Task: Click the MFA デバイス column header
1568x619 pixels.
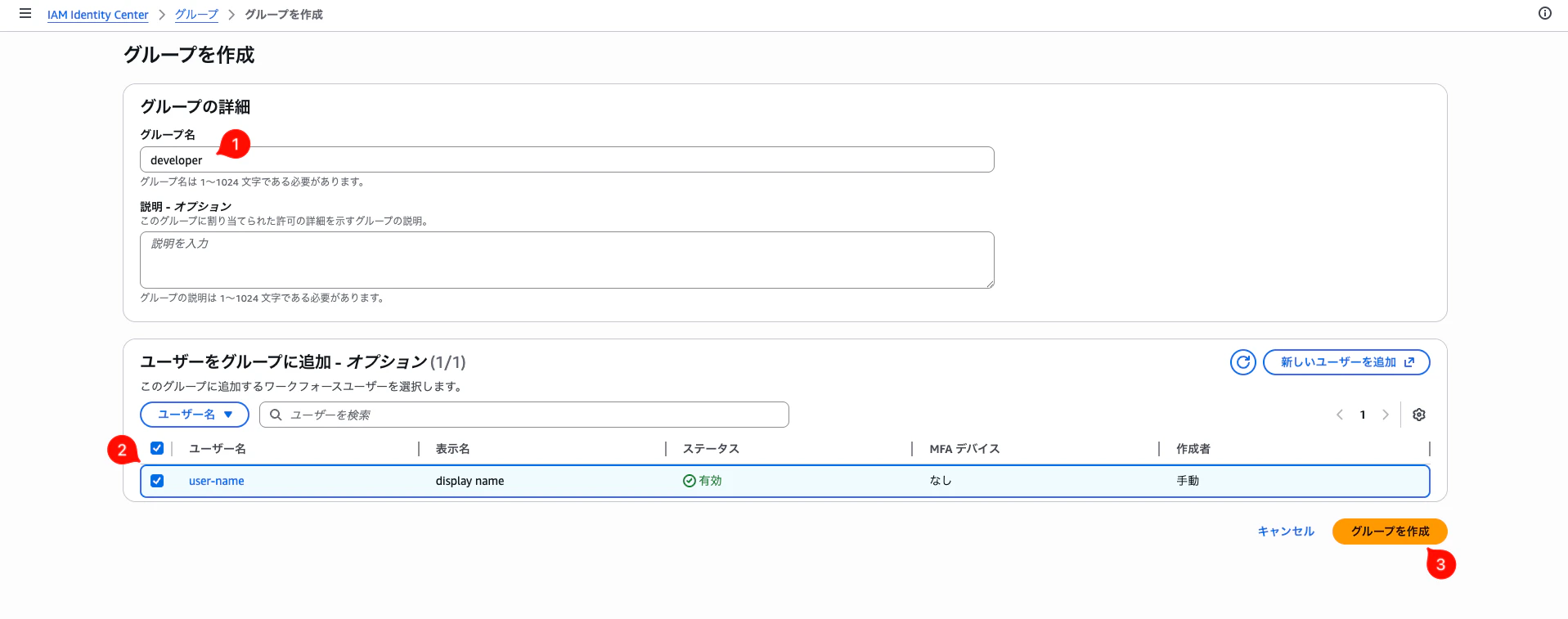Action: click(964, 449)
